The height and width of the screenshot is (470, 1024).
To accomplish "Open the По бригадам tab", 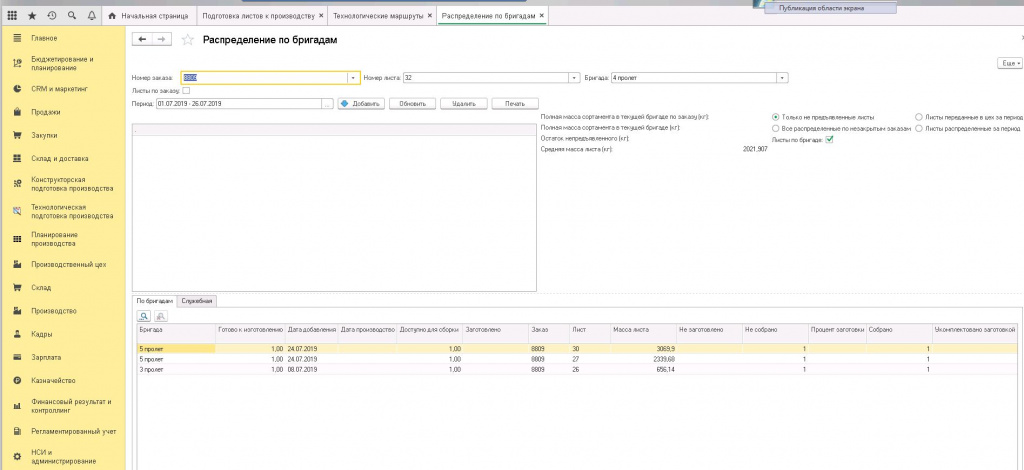I will 155,301.
